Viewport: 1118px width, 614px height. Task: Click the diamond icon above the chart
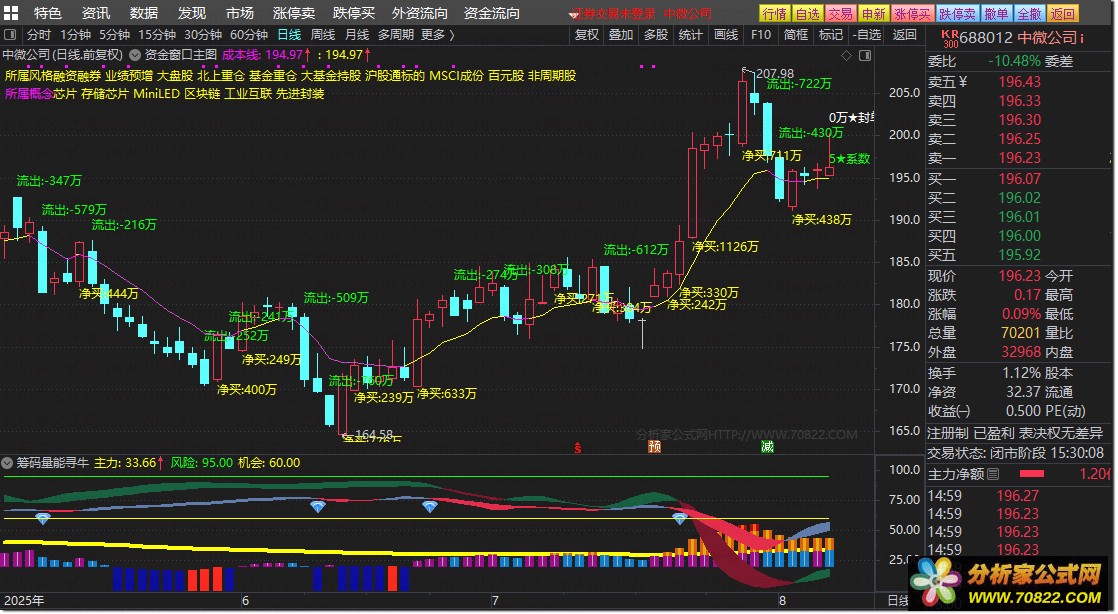(x=846, y=56)
